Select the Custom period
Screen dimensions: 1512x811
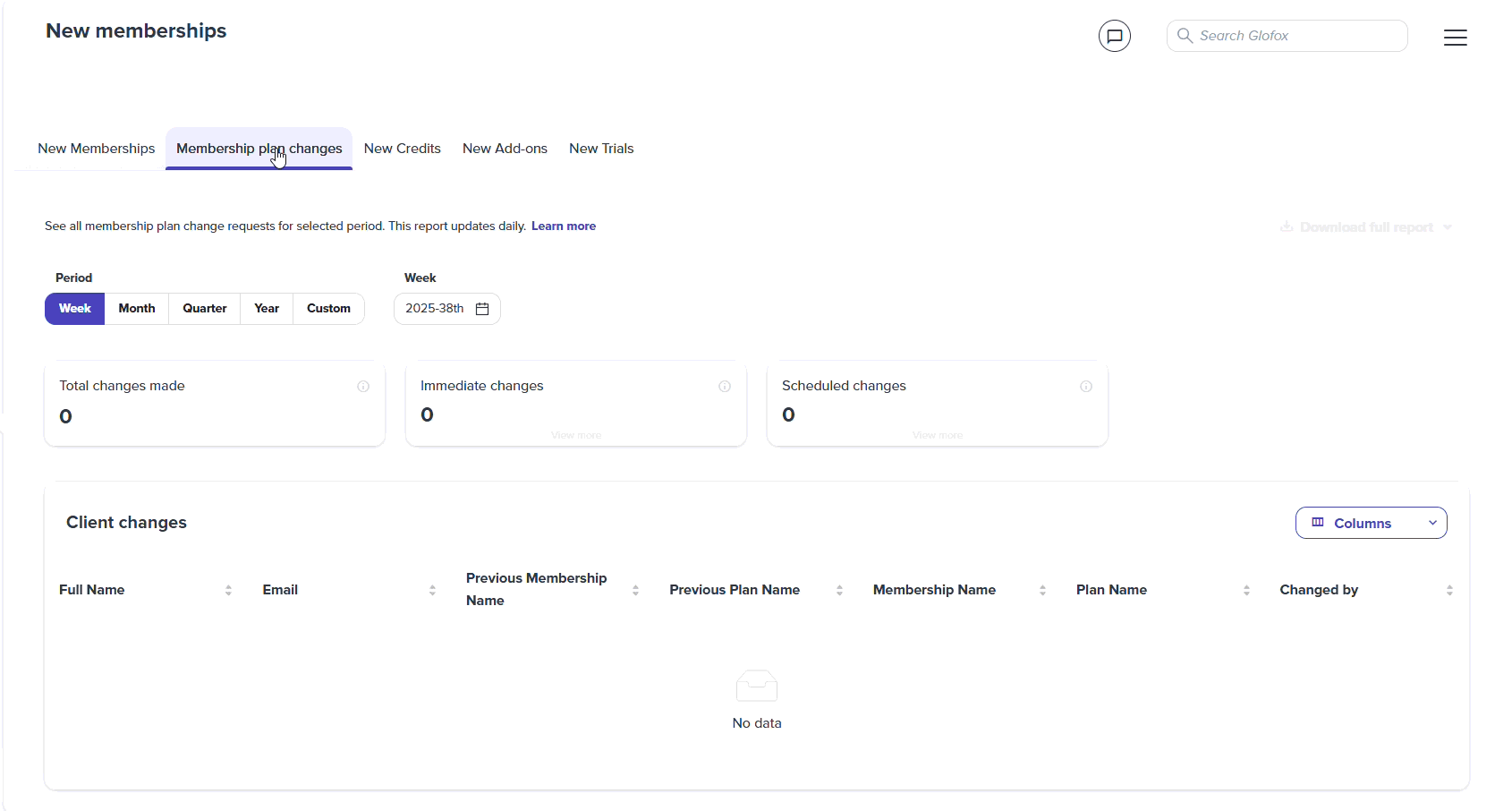tap(328, 309)
